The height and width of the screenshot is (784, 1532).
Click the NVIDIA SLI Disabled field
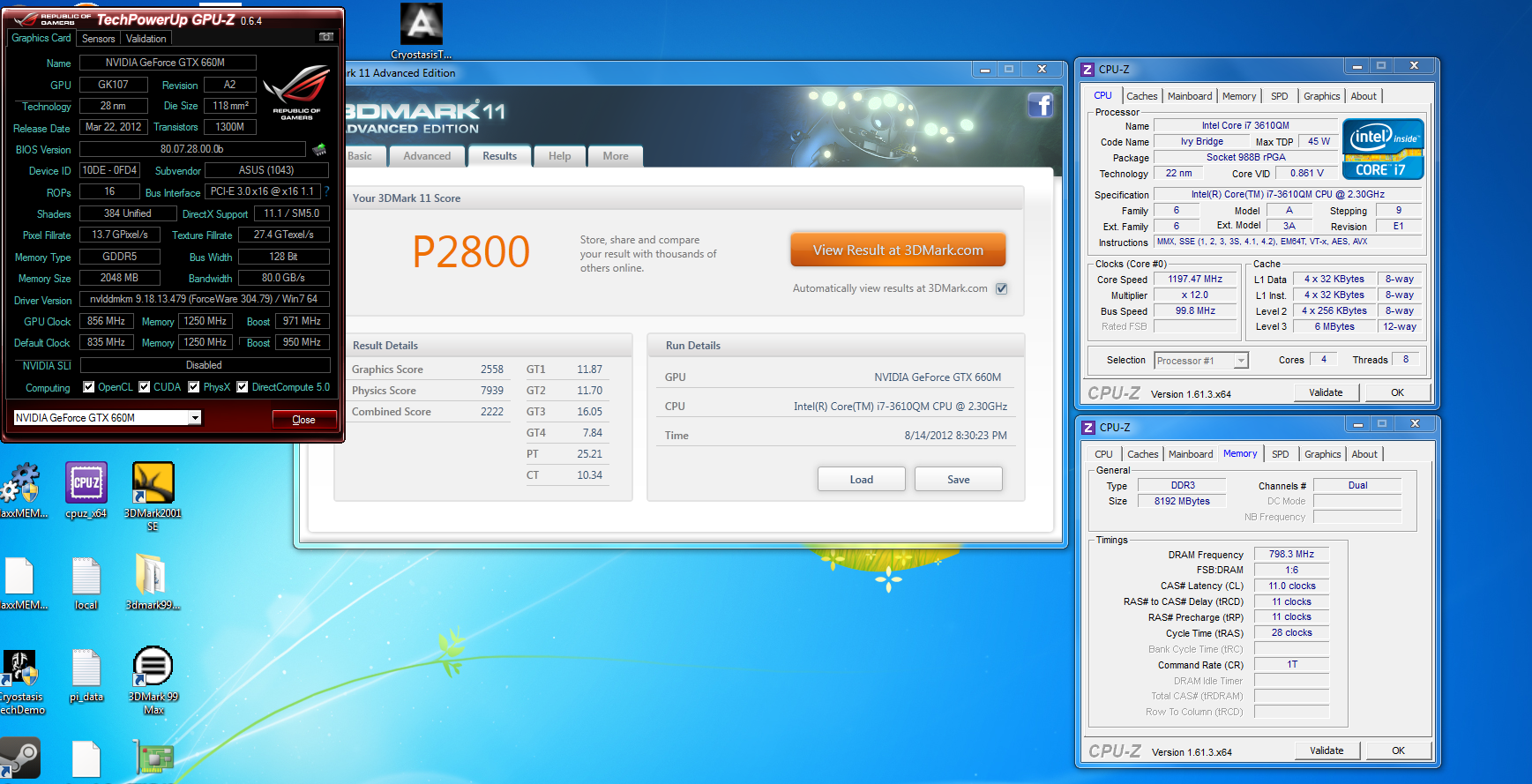205,365
